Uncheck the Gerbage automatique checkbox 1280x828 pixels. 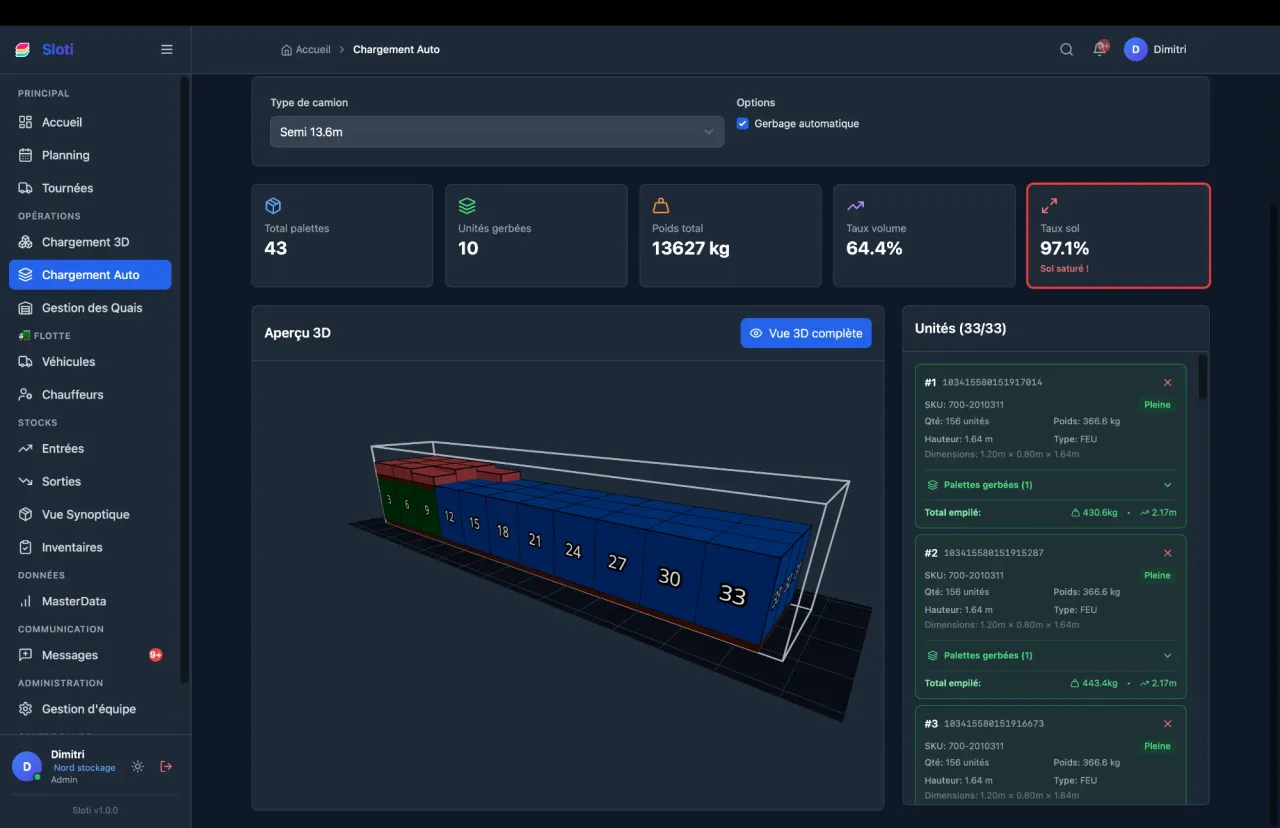742,124
